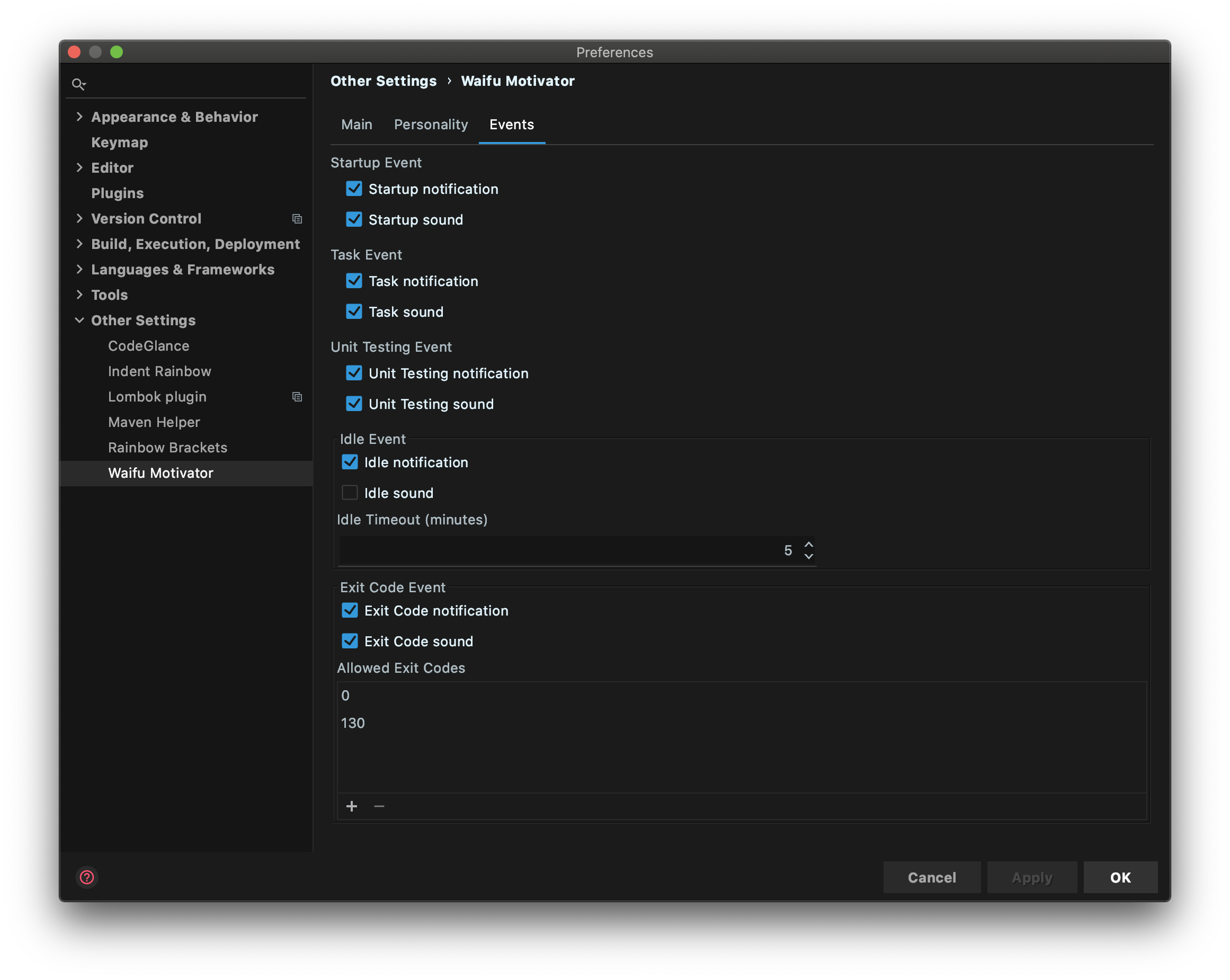Increase the idle timeout with the up arrow
The height and width of the screenshot is (980, 1230).
tap(808, 544)
